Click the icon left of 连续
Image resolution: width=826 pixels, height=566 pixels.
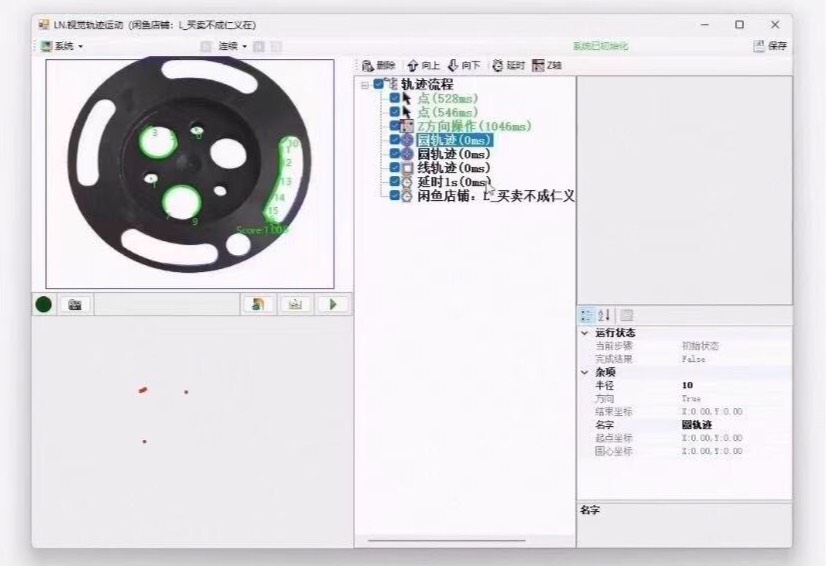tap(206, 46)
